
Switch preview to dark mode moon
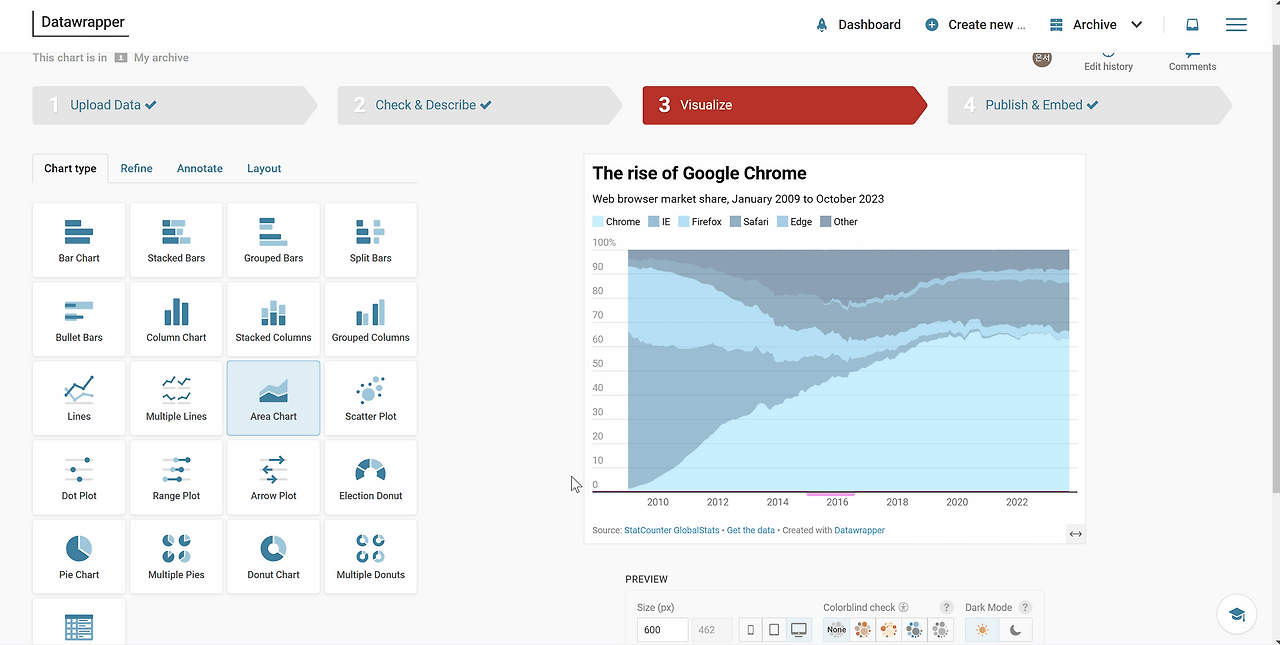pyautogui.click(x=1015, y=630)
